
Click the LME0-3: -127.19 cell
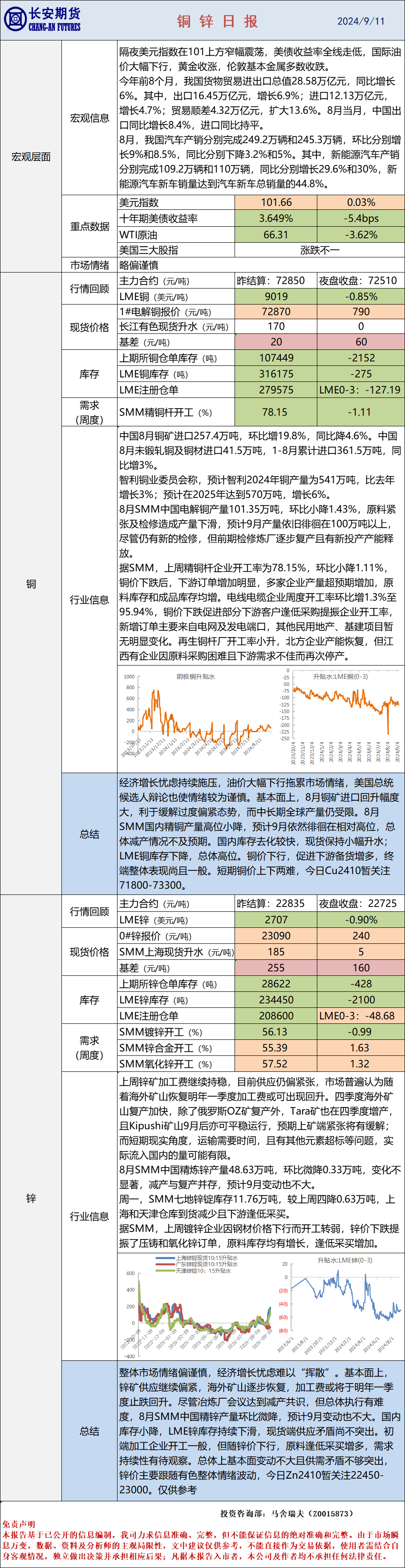[360, 389]
